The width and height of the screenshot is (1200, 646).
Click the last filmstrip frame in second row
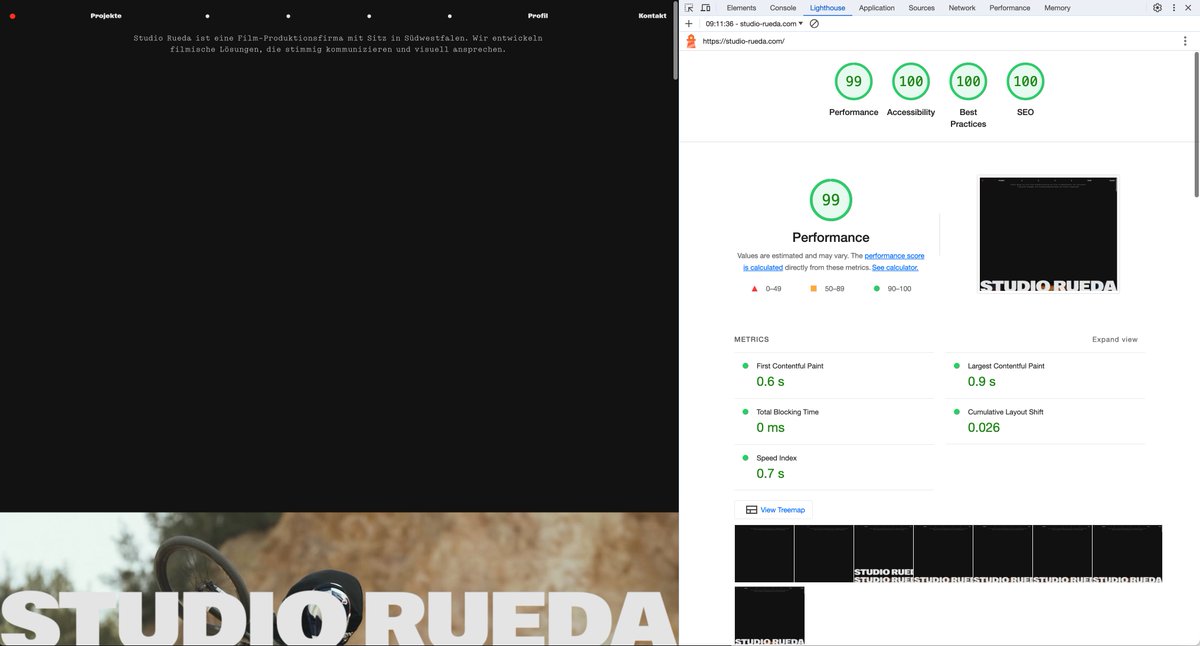click(x=769, y=616)
